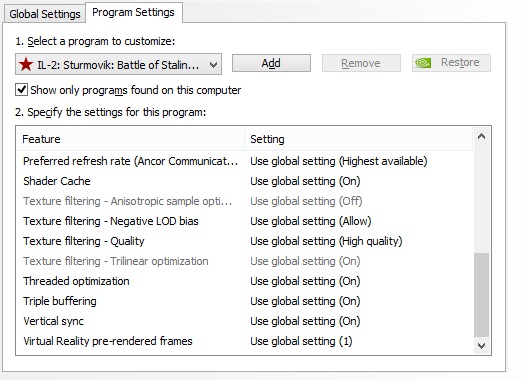Viewport: 522px width, 380px height.
Task: Open the VR pre-rendered frames setting value
Action: click(301, 341)
